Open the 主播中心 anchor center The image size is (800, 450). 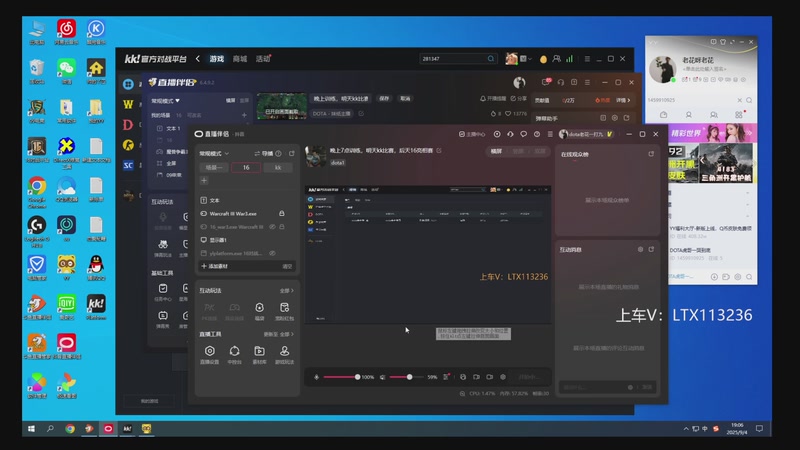point(472,134)
